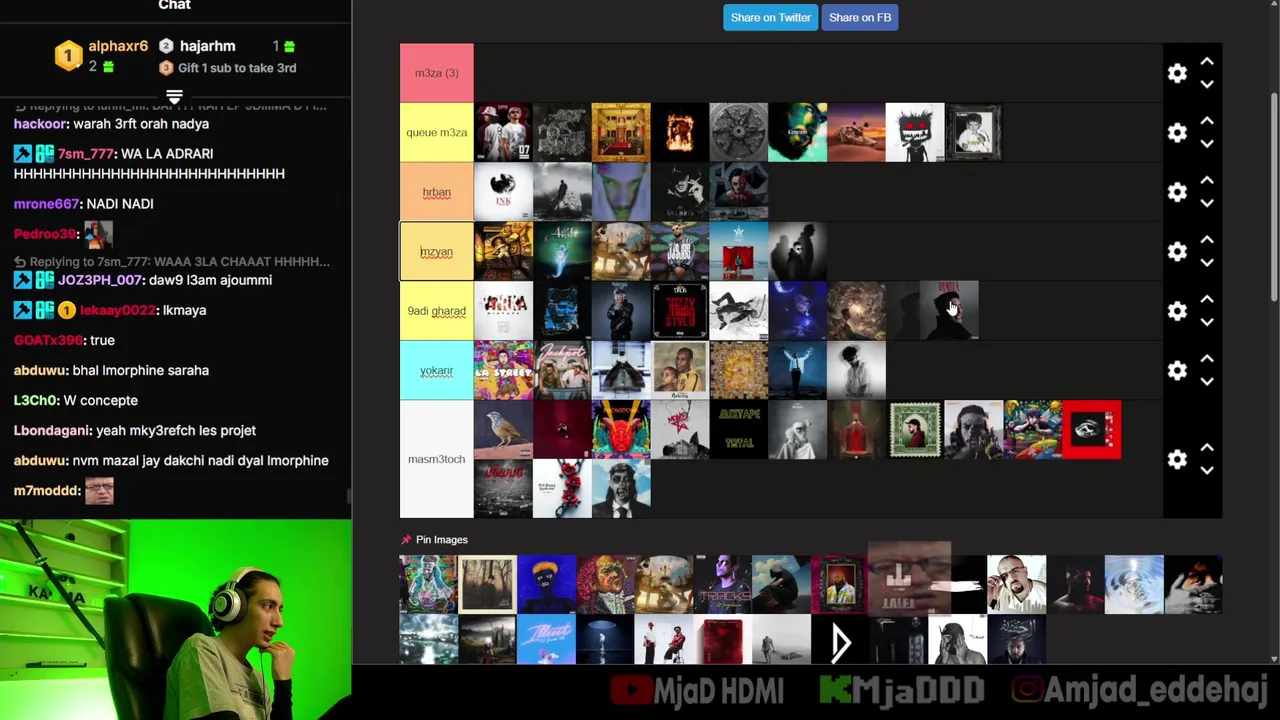Viewport: 1280px width, 720px height.
Task: Select red album cover in mzyan row
Action: [739, 251]
